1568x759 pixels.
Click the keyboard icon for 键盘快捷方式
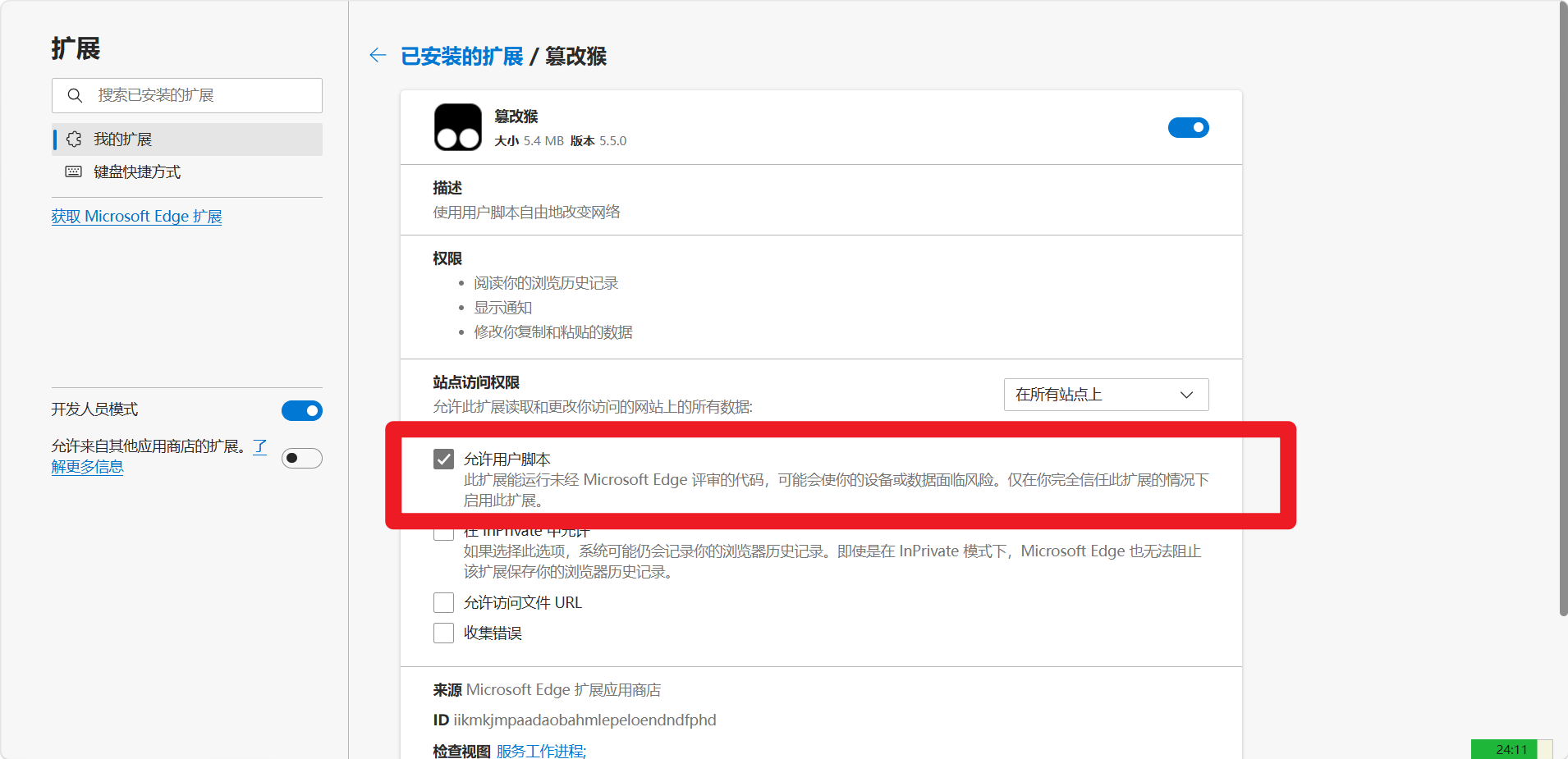(x=74, y=171)
